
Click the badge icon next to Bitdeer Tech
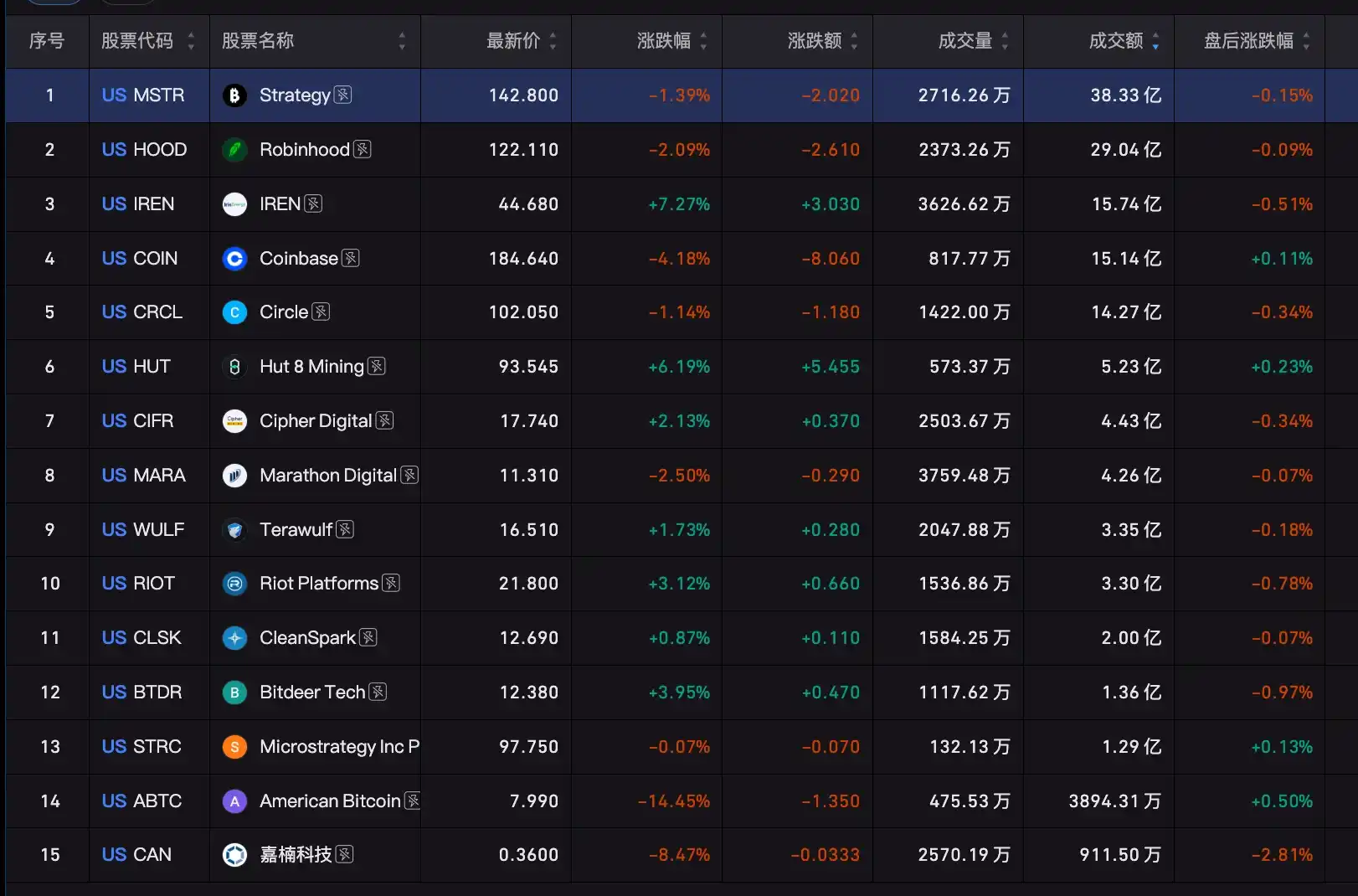(378, 692)
